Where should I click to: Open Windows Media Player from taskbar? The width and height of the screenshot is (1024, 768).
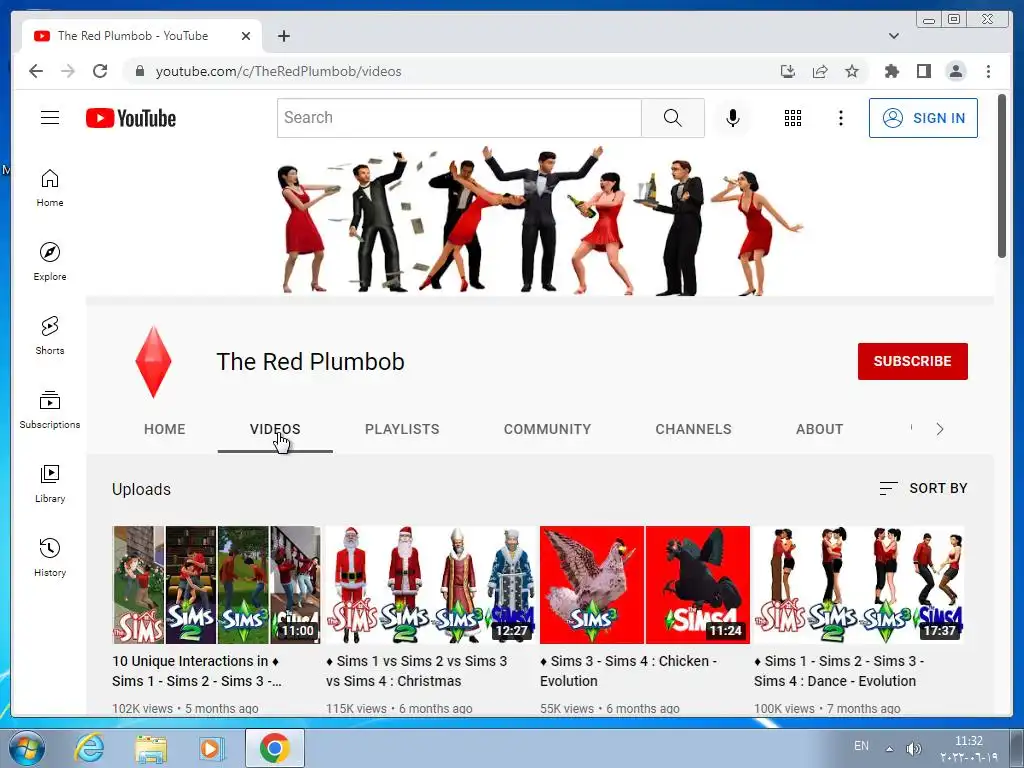click(x=211, y=748)
